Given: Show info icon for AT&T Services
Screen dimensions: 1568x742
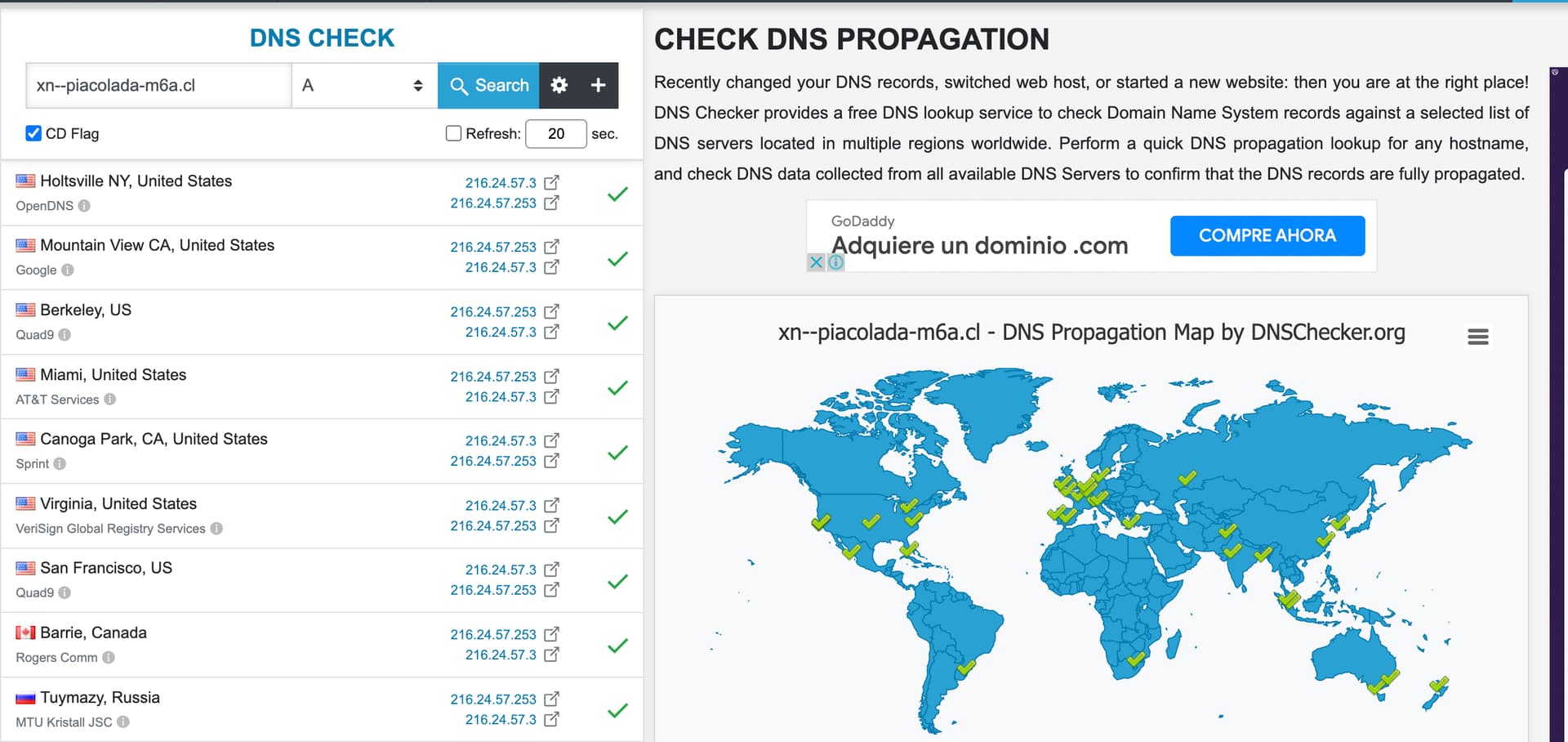Looking at the screenshot, I should [x=109, y=400].
